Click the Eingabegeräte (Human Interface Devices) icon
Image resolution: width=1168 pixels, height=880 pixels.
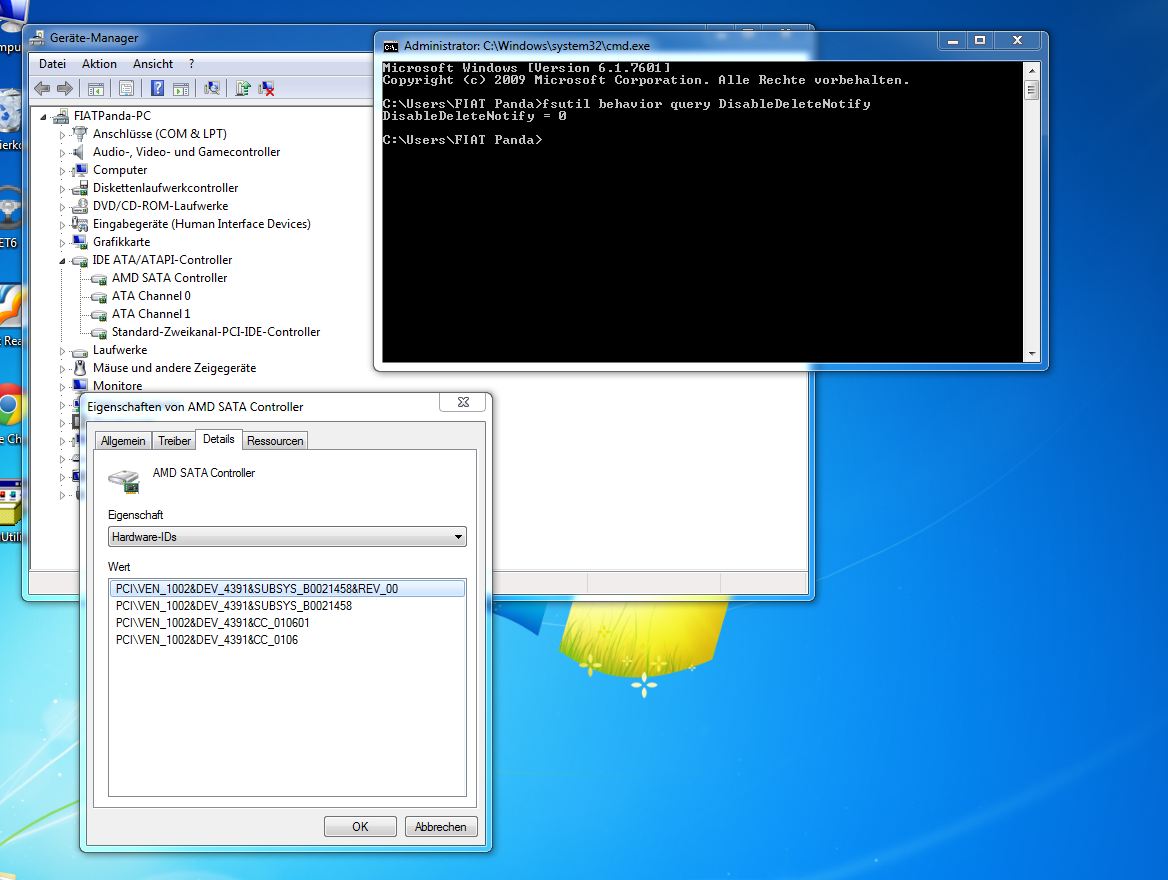[x=80, y=224]
